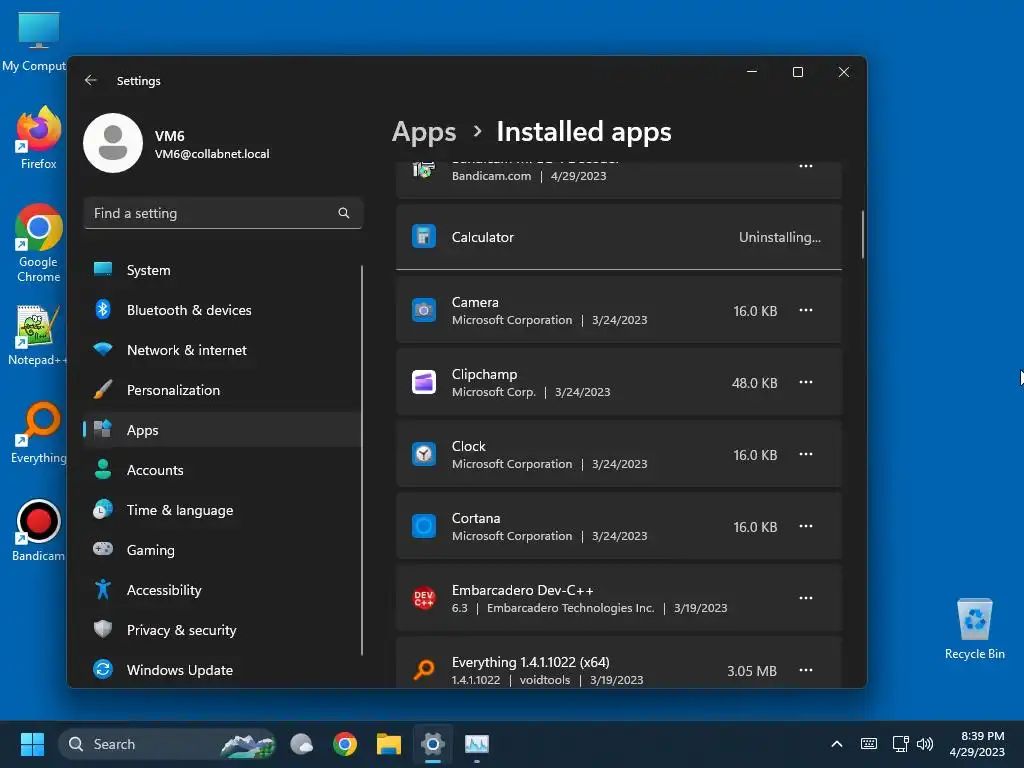This screenshot has width=1024, height=768.
Task: Click the taskbar Search box
Action: (167, 744)
